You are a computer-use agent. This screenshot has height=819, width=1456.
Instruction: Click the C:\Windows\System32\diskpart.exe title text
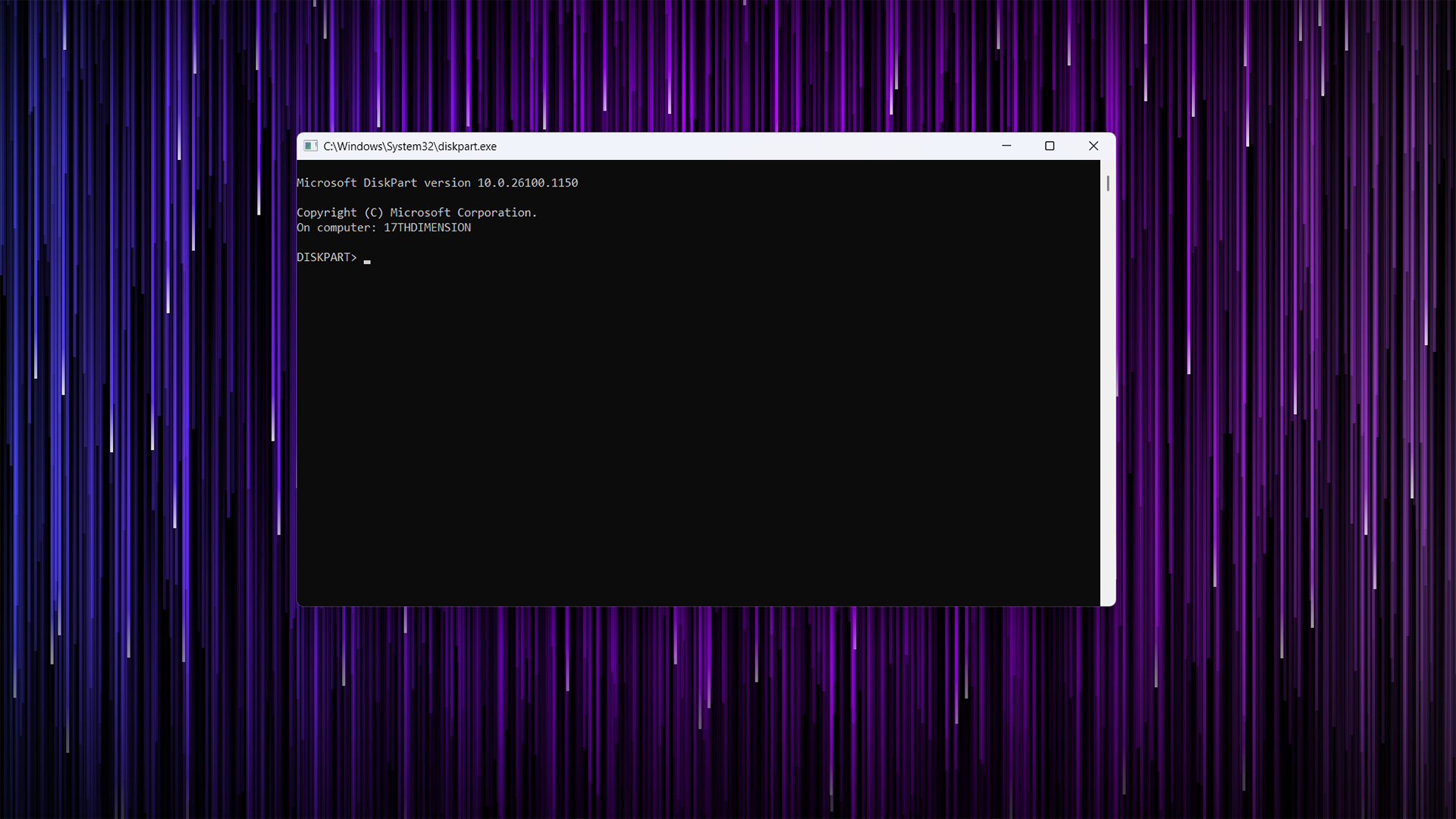(x=409, y=146)
